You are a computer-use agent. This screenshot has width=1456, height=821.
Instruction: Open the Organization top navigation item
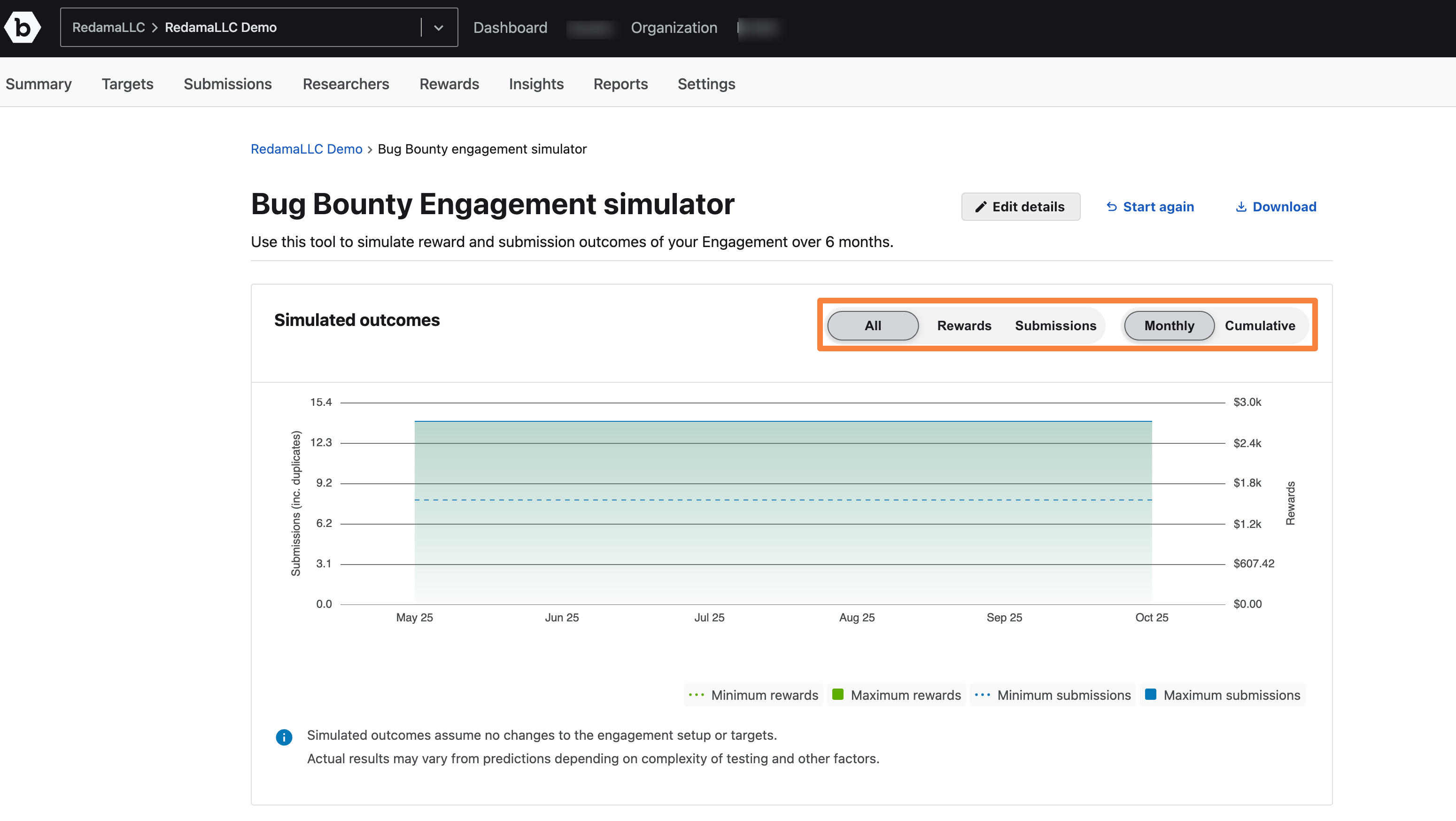(674, 28)
